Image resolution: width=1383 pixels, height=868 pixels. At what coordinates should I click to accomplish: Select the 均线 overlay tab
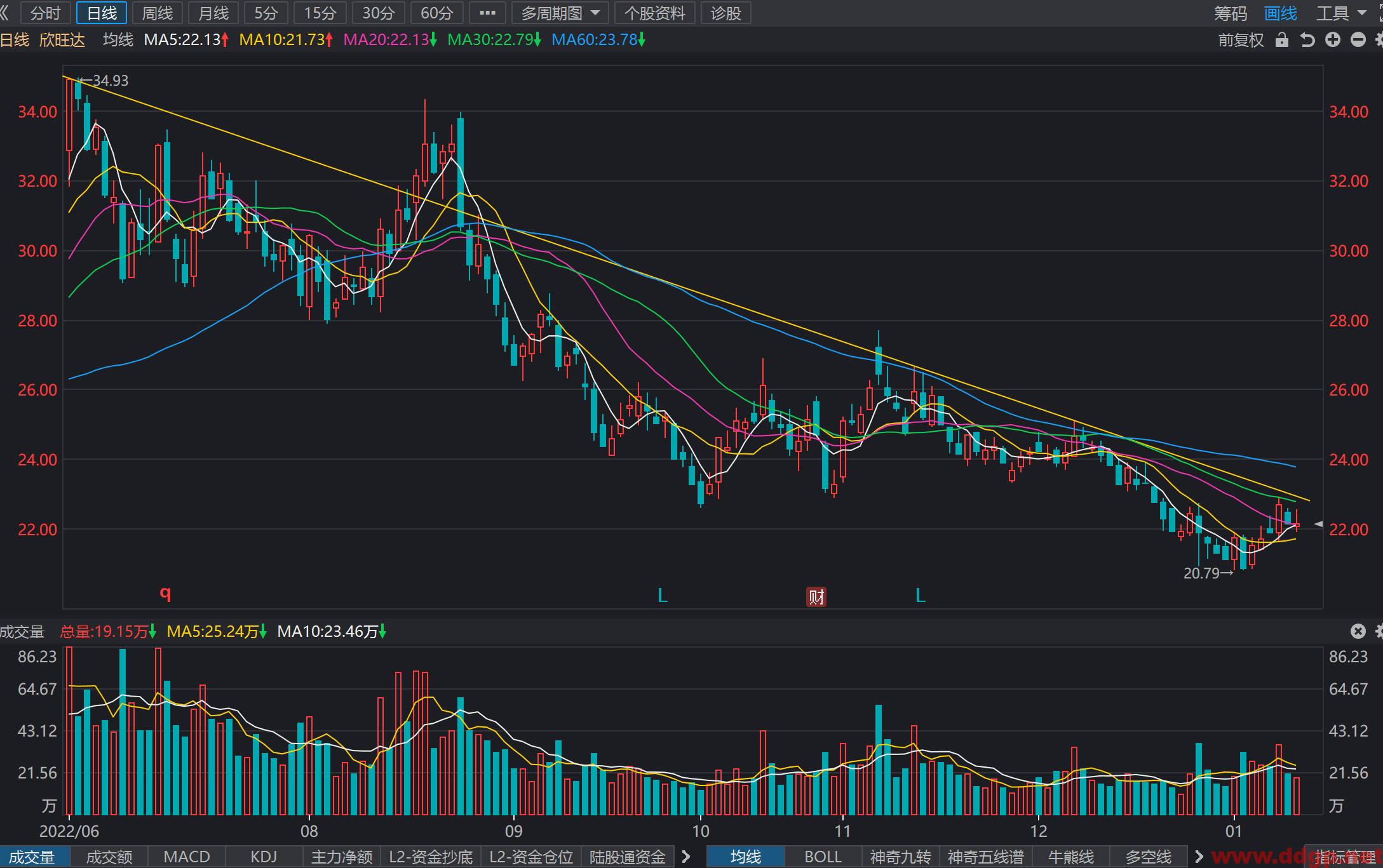746,857
